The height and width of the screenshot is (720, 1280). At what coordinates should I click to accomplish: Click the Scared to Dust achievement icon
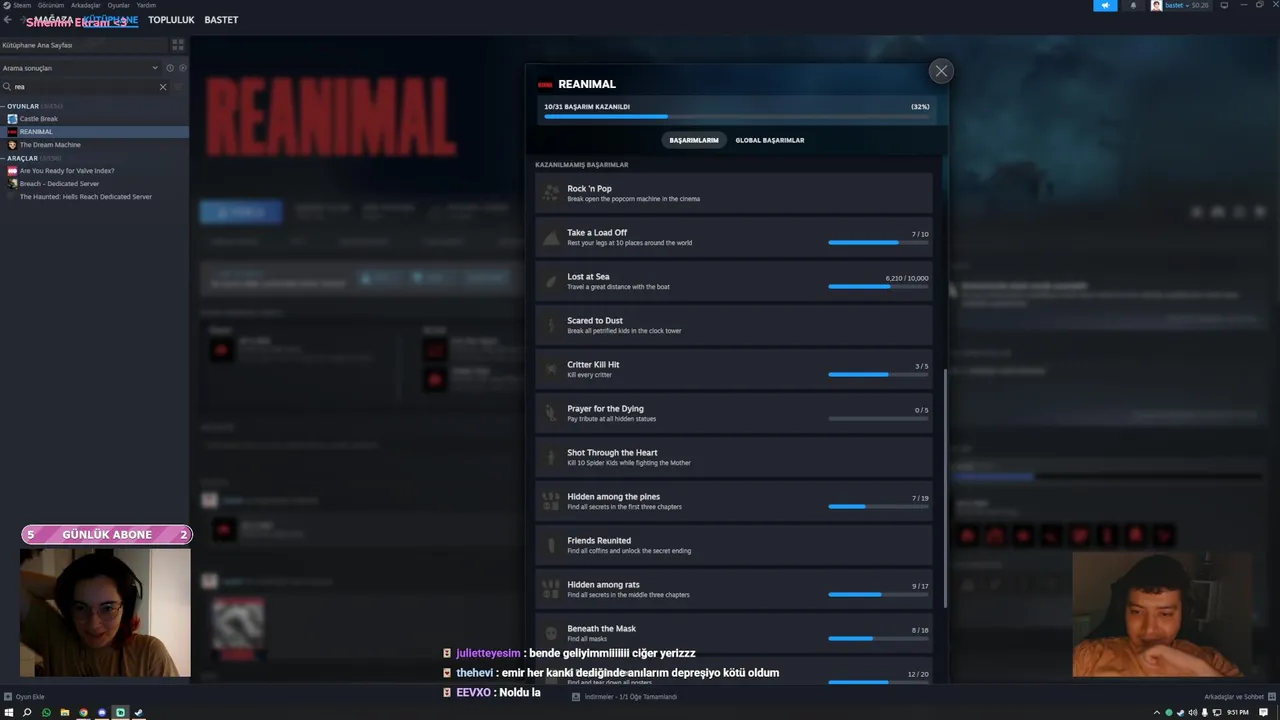tap(551, 325)
